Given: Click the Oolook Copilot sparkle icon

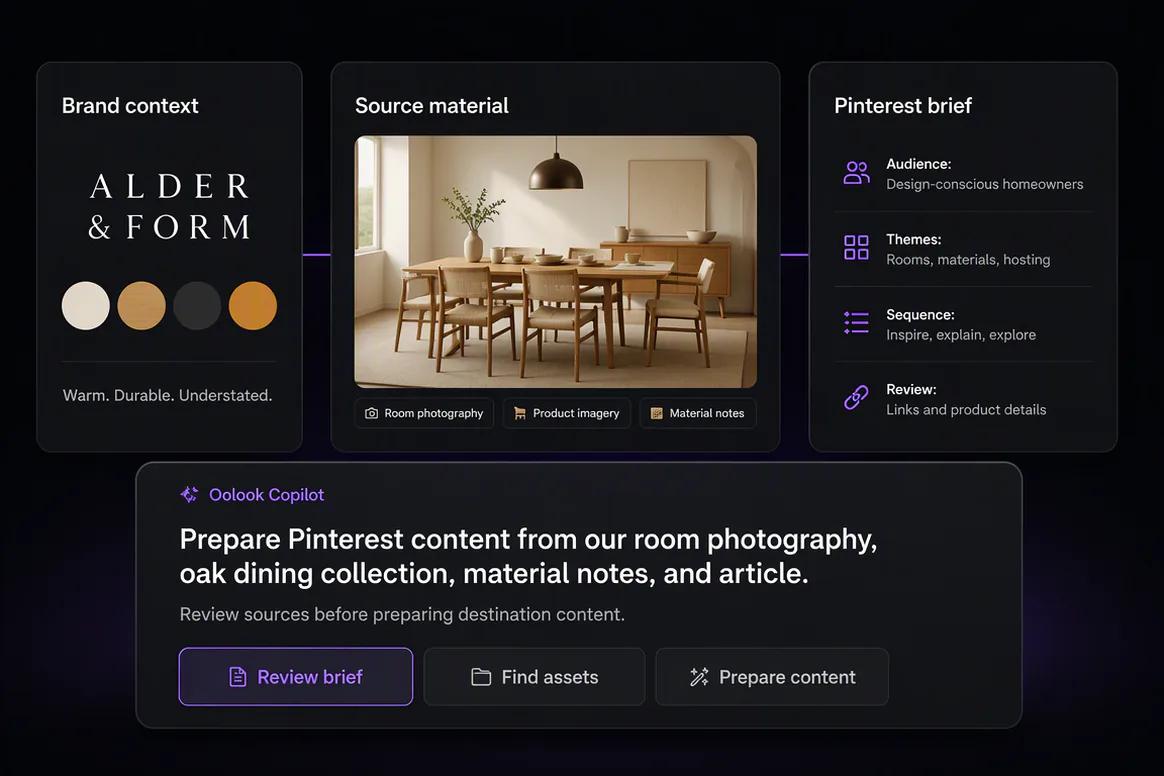Looking at the screenshot, I should click(x=189, y=495).
